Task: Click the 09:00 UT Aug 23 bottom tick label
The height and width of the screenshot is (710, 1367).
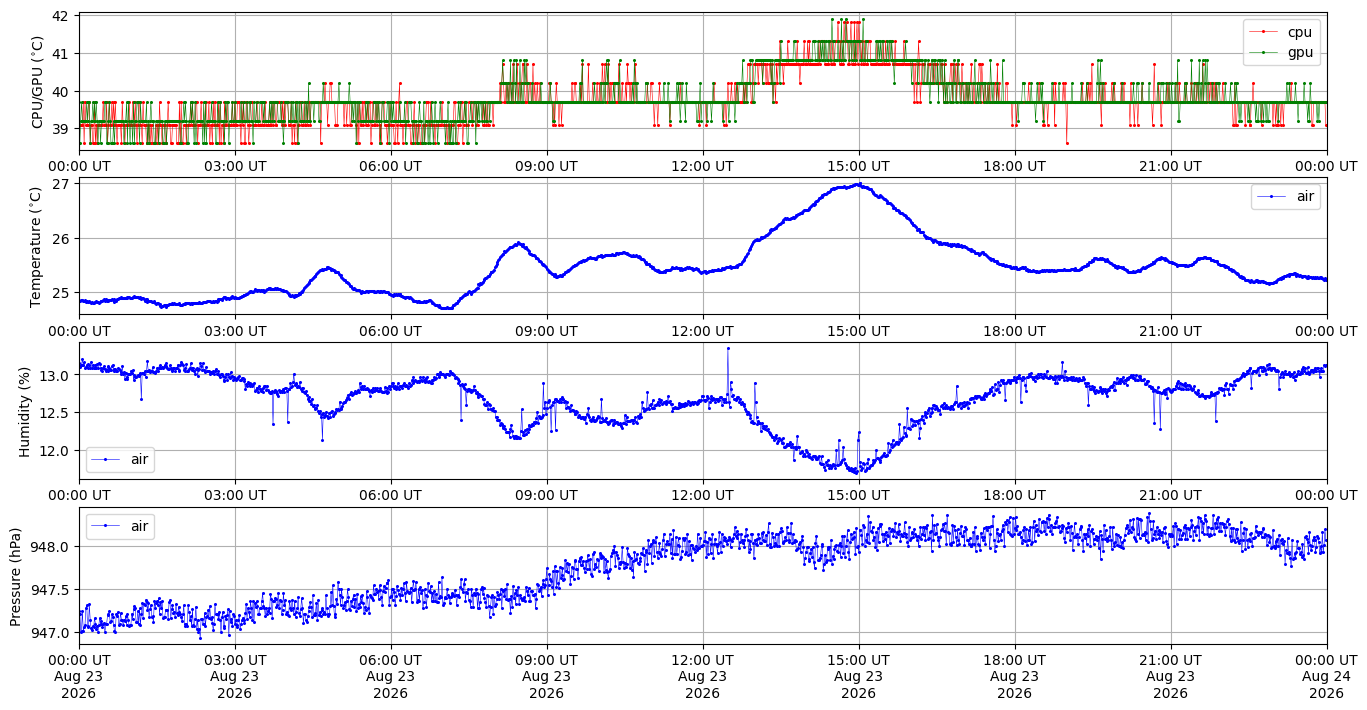Action: tap(547, 677)
